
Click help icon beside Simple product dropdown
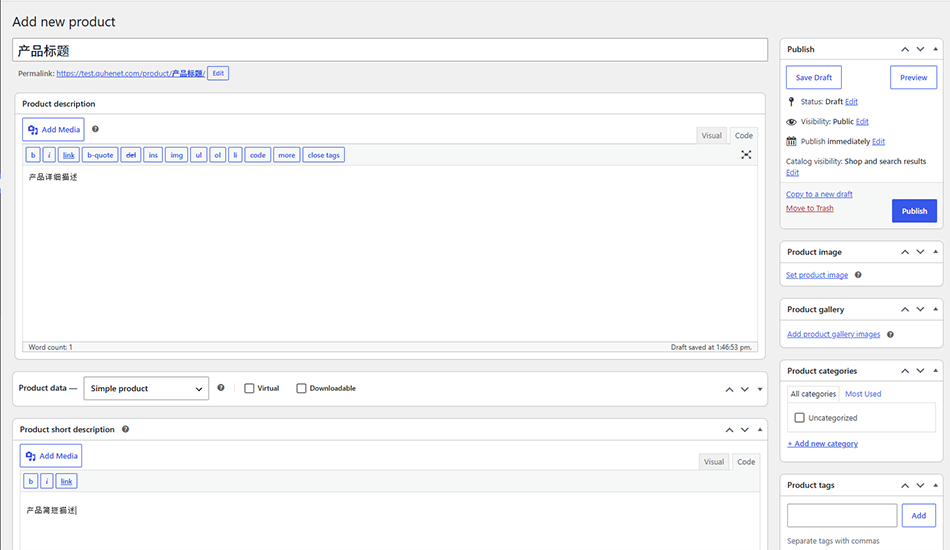pyautogui.click(x=221, y=388)
